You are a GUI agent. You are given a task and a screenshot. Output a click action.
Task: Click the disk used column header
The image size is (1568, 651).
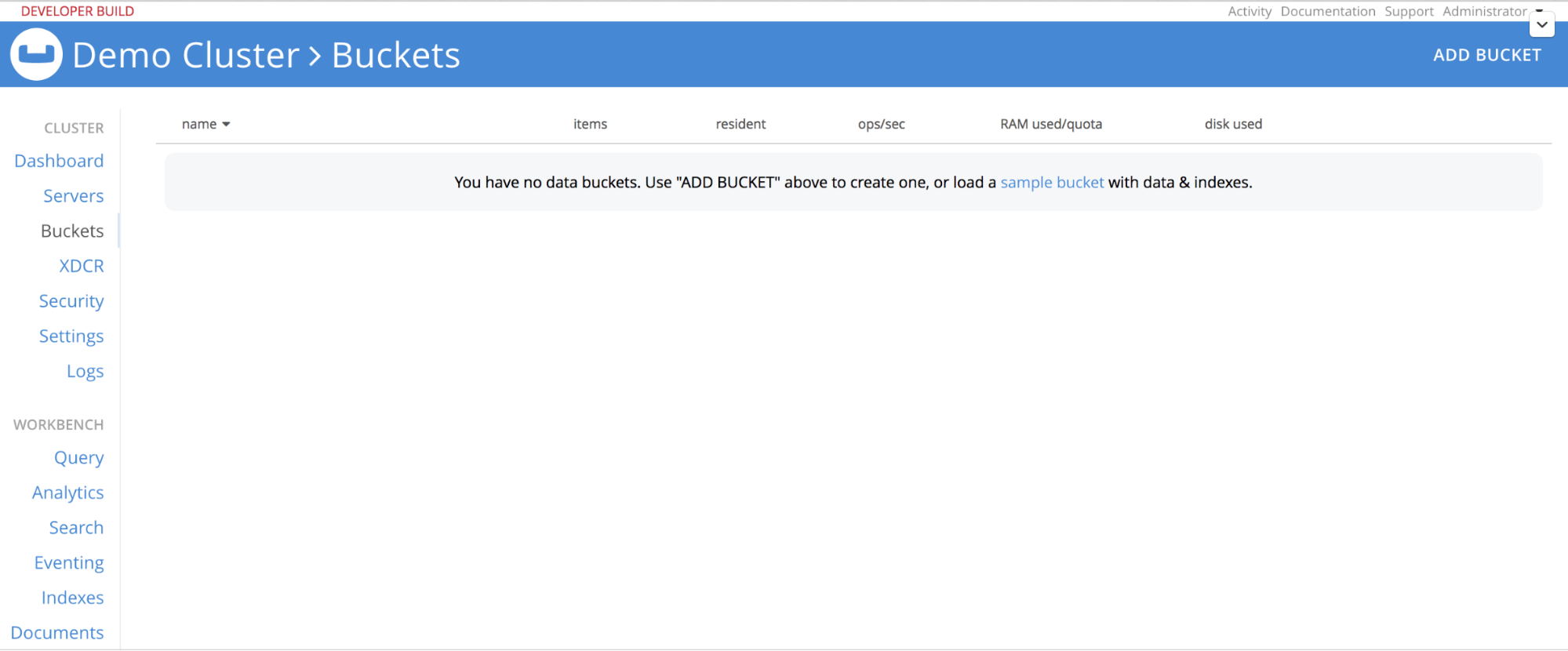pos(1233,124)
